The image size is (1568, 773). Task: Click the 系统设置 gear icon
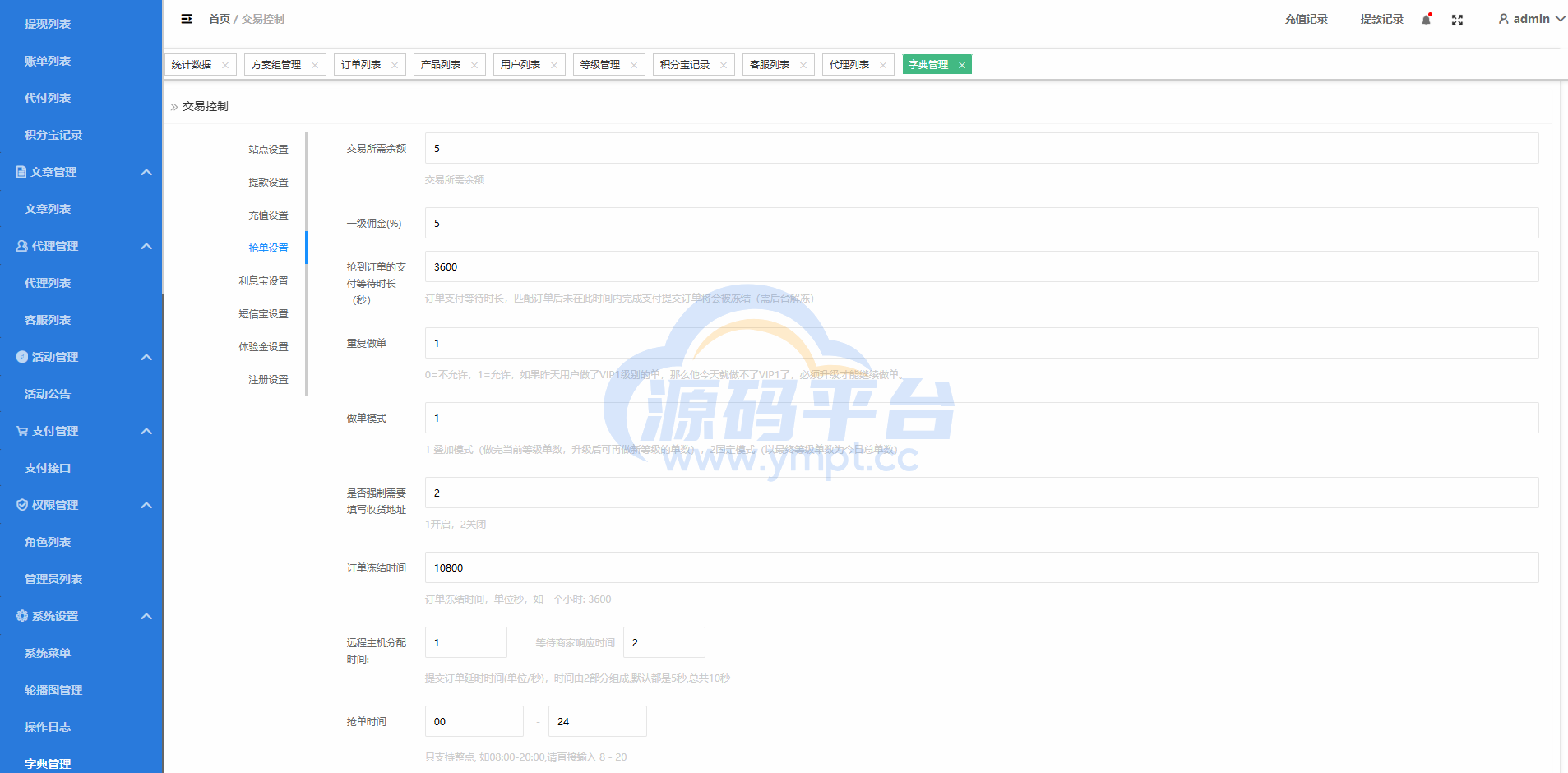click(21, 616)
